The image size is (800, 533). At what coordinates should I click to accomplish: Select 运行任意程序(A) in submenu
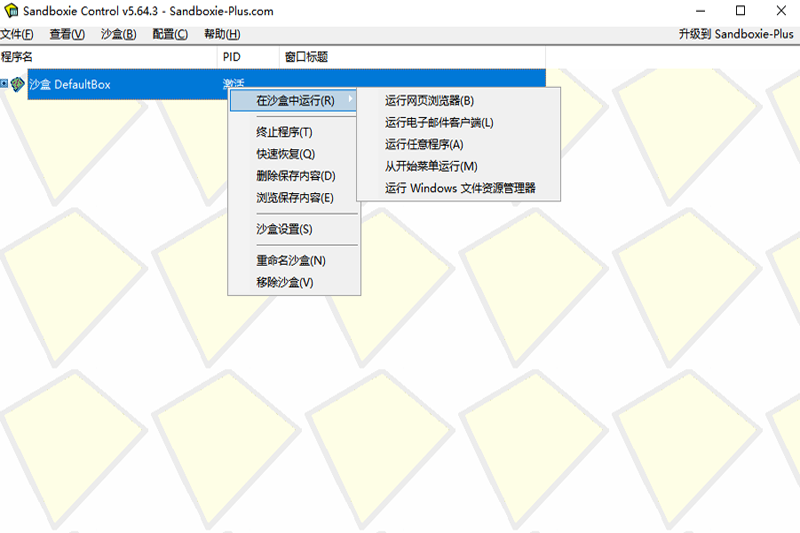458,145
